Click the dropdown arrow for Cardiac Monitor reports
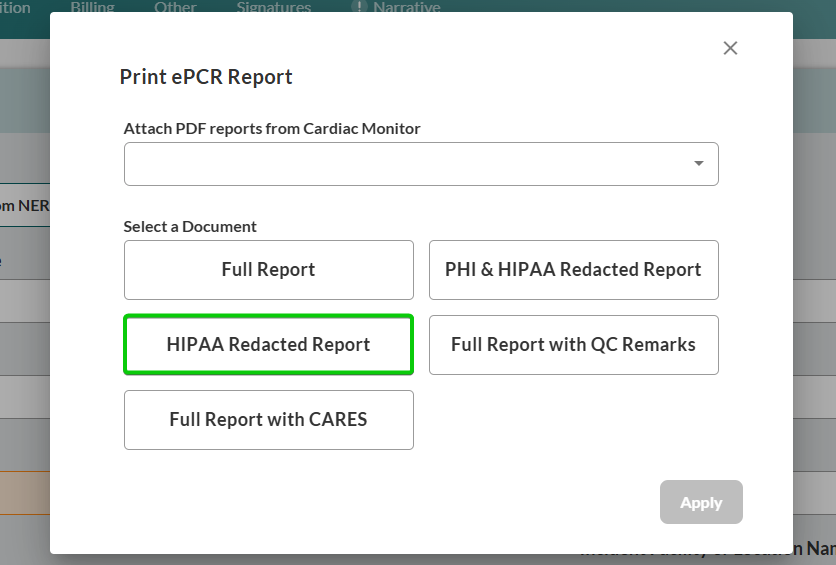Viewport: 836px width, 565px height. (698, 164)
